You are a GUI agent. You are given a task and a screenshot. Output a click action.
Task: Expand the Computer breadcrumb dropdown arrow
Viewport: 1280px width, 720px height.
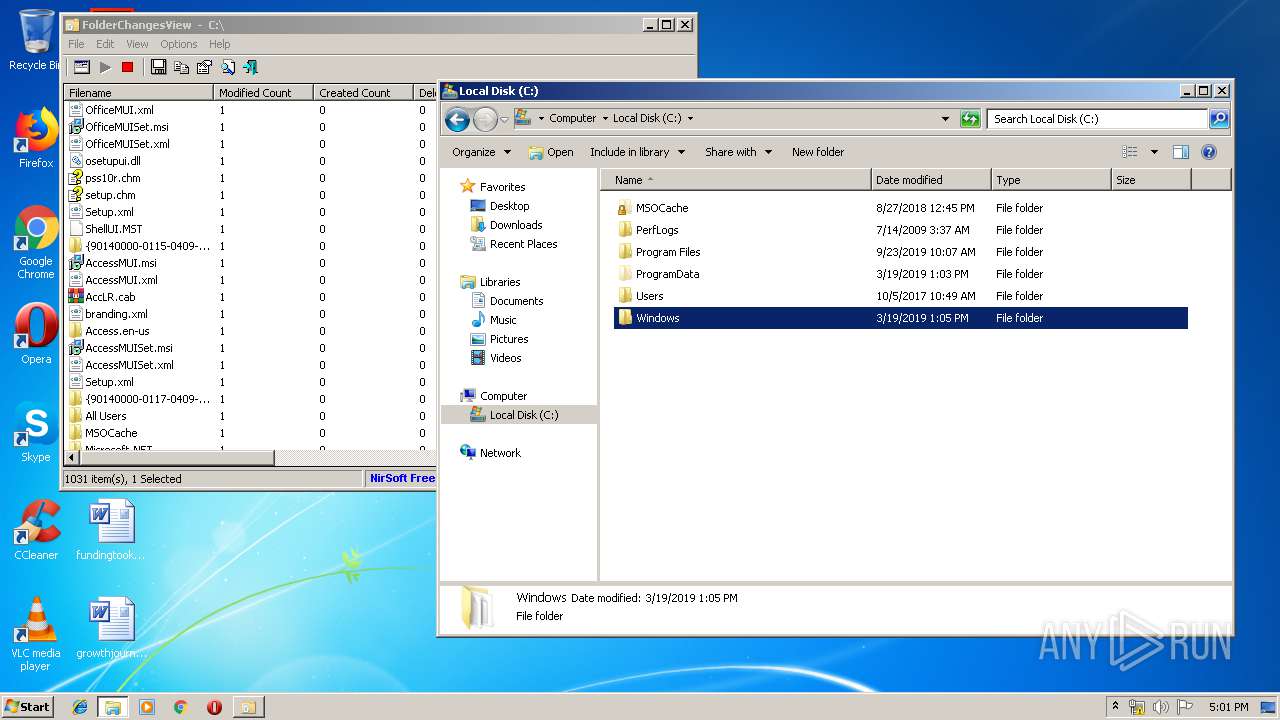(x=605, y=118)
